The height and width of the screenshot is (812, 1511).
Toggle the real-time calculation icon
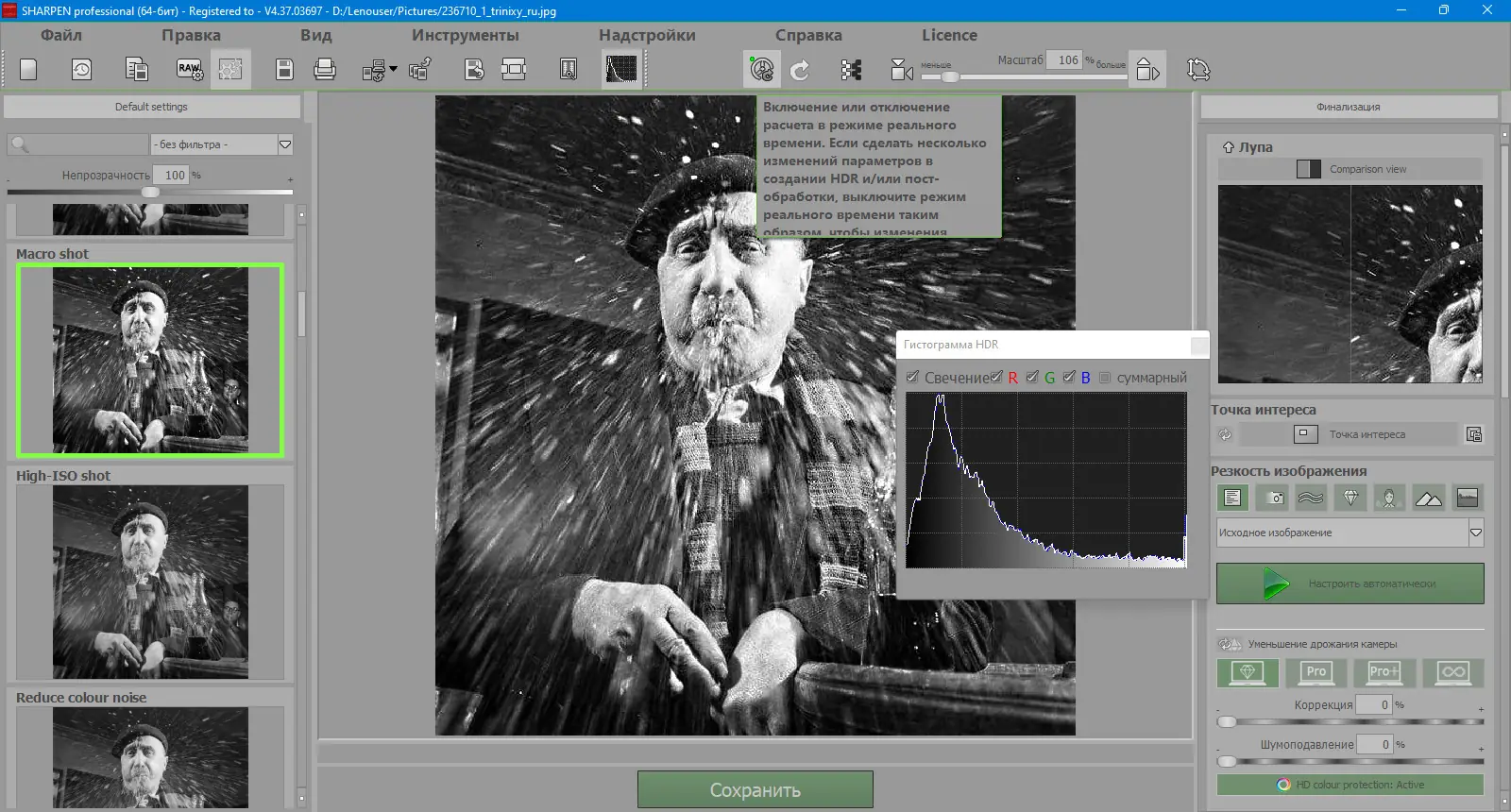(761, 69)
